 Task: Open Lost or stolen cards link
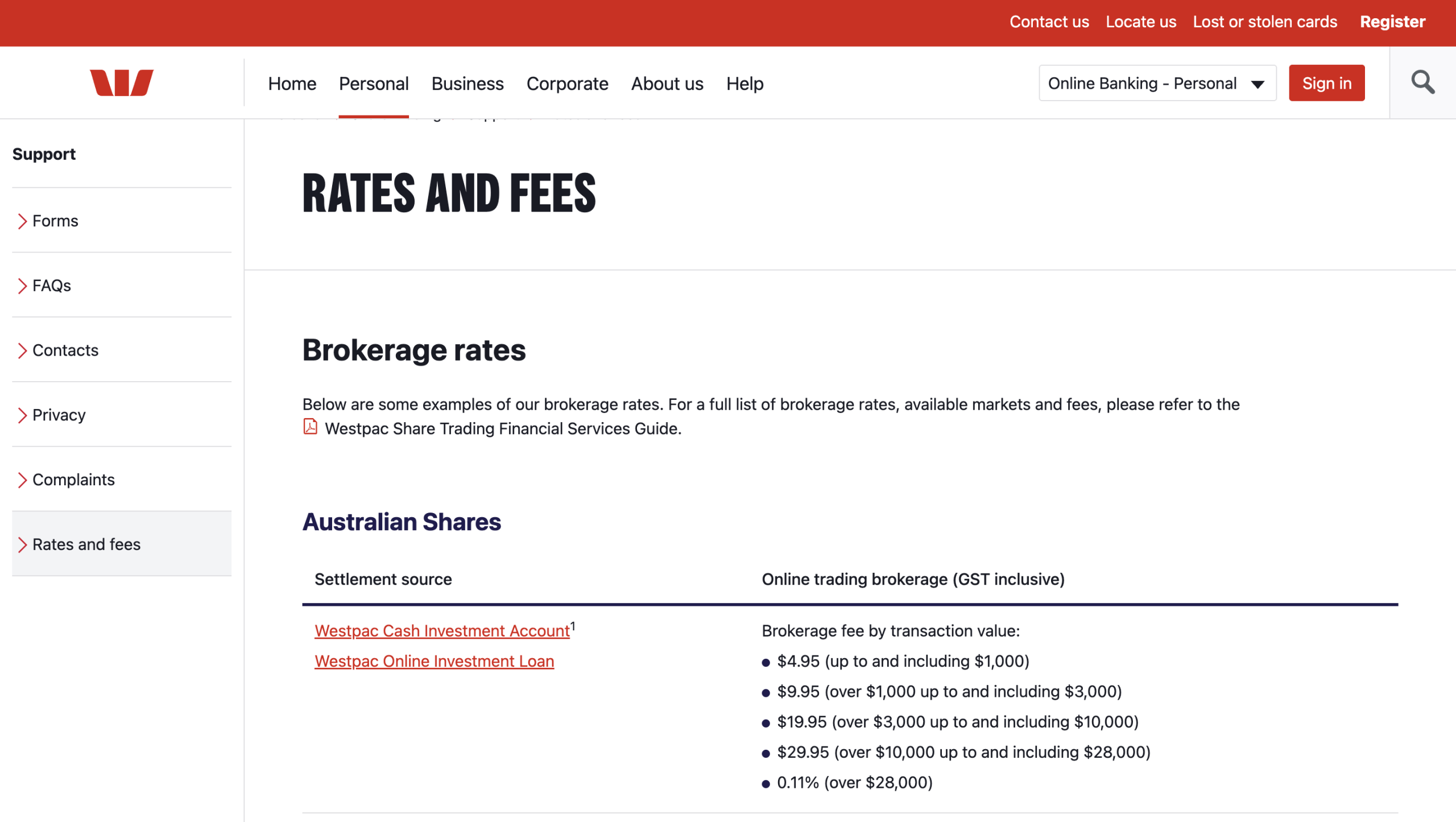pyautogui.click(x=1265, y=22)
